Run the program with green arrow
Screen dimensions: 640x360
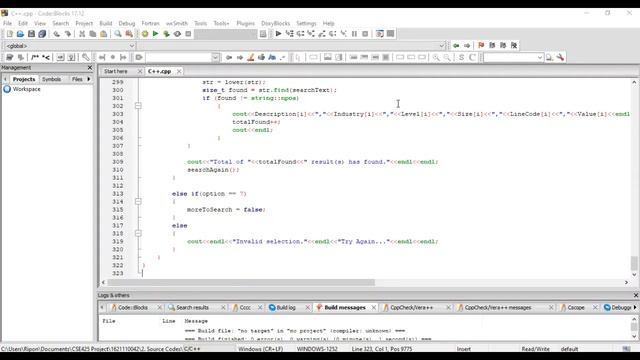(156, 34)
